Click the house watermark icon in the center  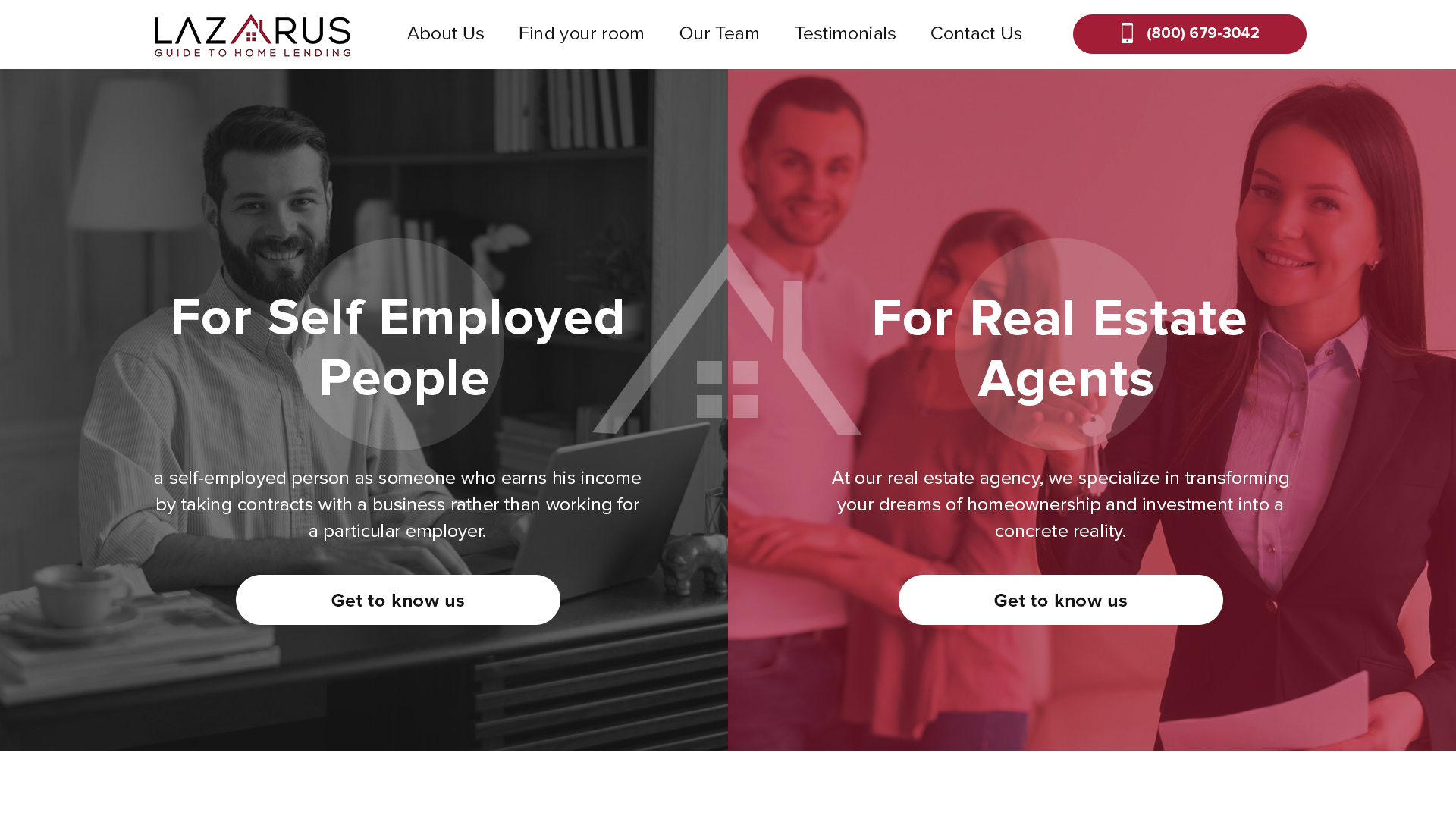coord(727,339)
